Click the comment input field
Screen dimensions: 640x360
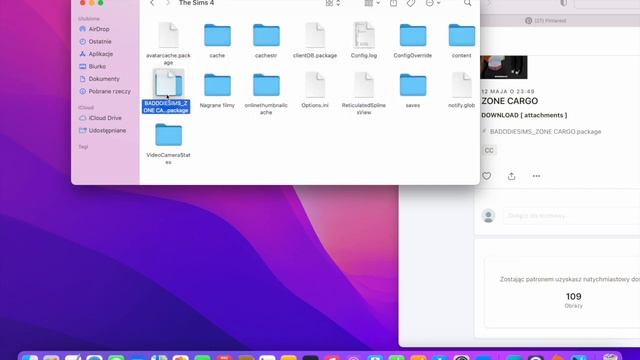[x=571, y=215]
